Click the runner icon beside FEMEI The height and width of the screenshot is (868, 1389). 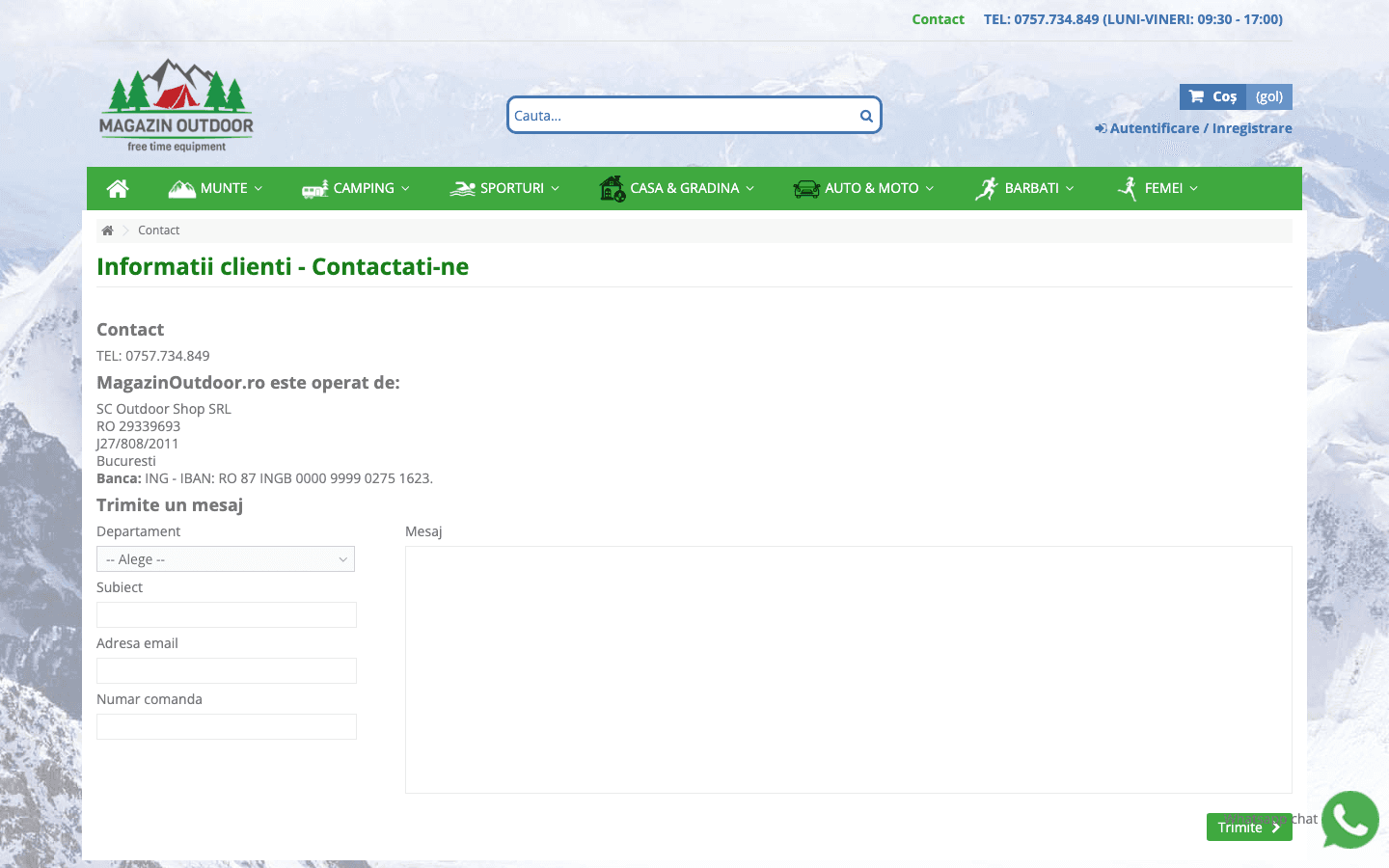(x=1127, y=188)
